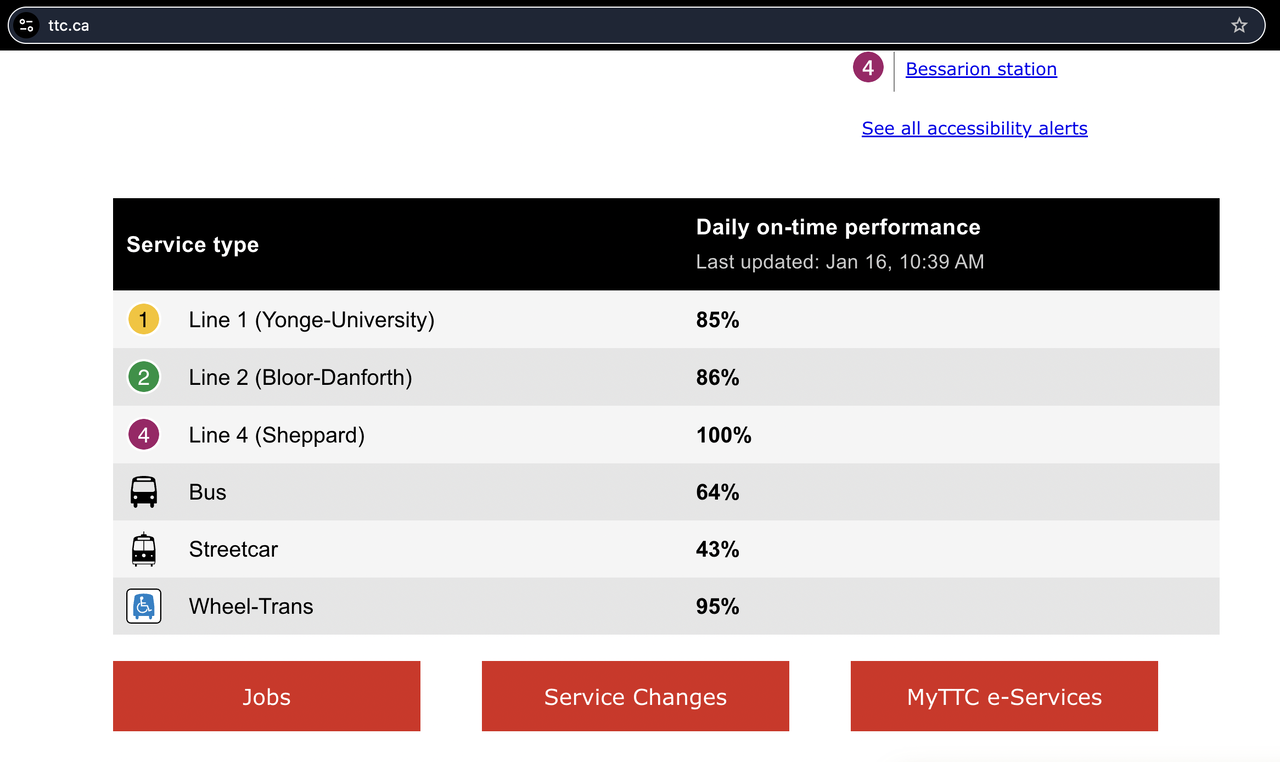Viewport: 1280px width, 762px height.
Task: Click the Line 2 green circle icon
Action: [144, 377]
